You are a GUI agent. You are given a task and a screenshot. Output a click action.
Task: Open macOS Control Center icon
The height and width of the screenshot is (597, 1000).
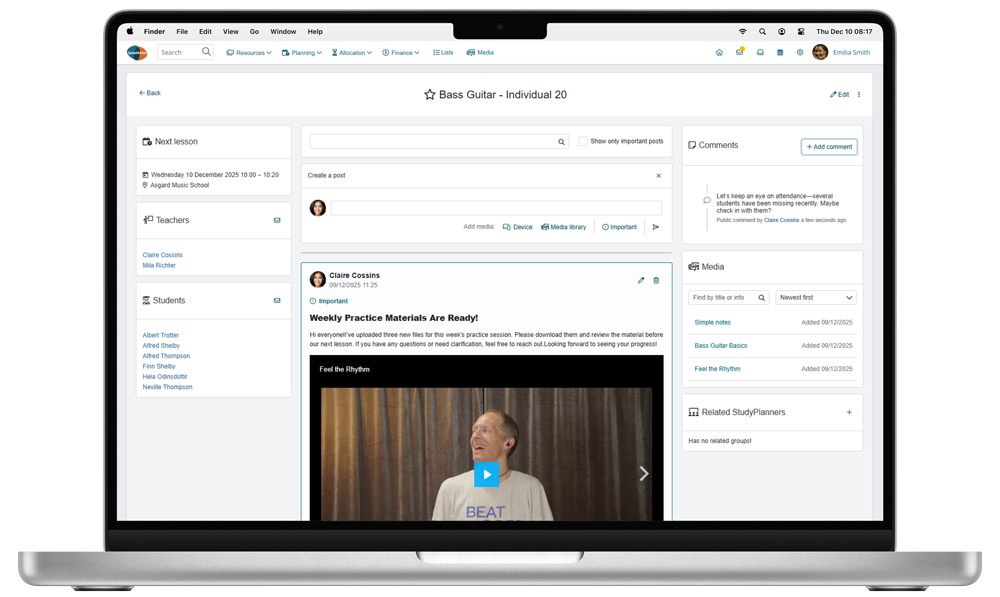tap(801, 31)
